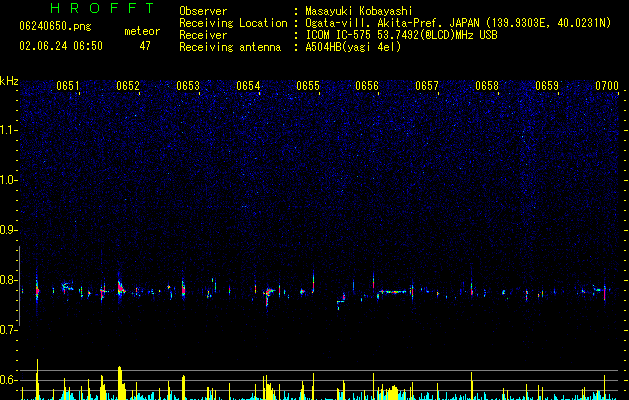The image size is (629, 400).
Task: Click the 0655 time marker
Action: pos(308,86)
